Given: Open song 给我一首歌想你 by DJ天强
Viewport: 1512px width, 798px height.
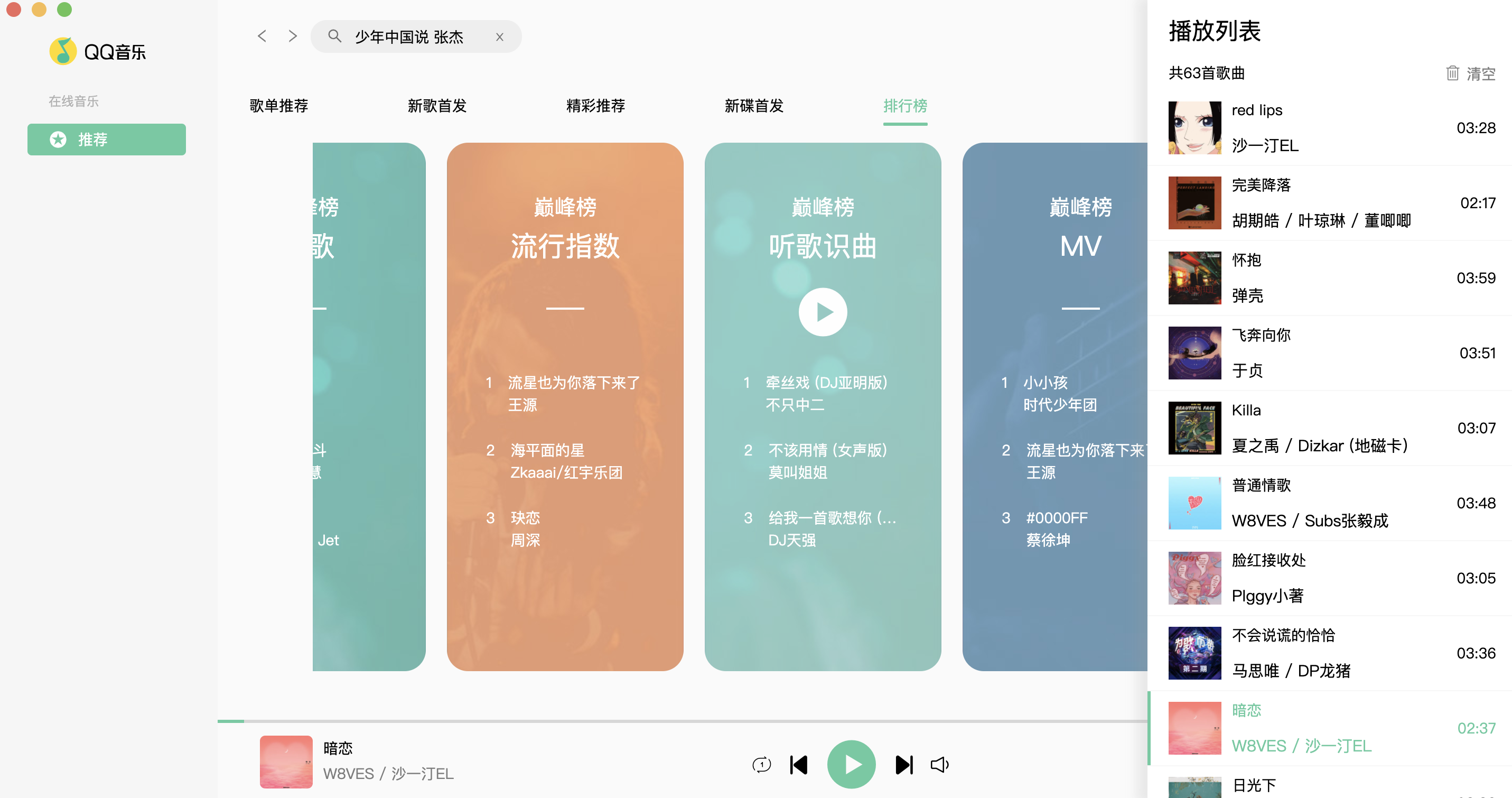Looking at the screenshot, I should tap(832, 518).
